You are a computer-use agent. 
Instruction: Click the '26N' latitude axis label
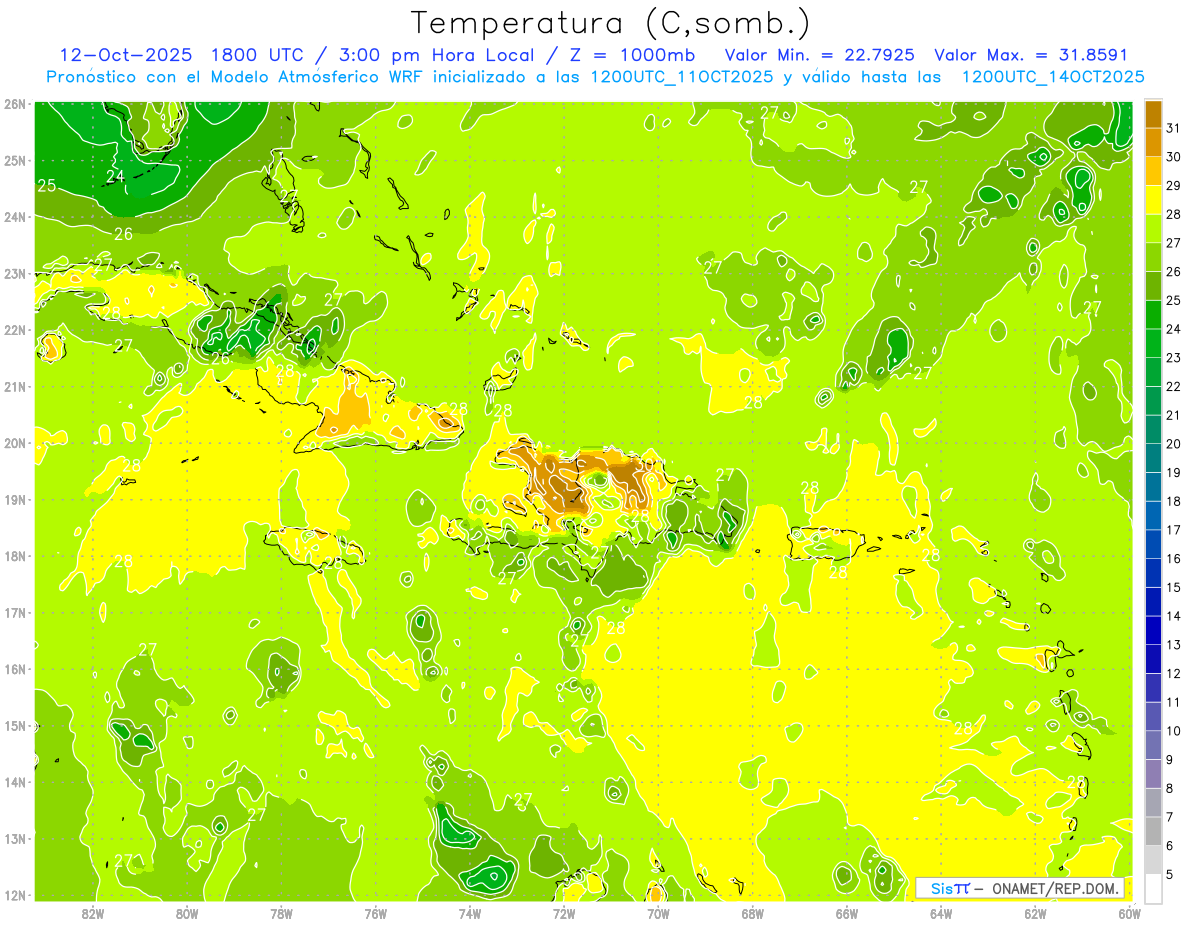15,104
